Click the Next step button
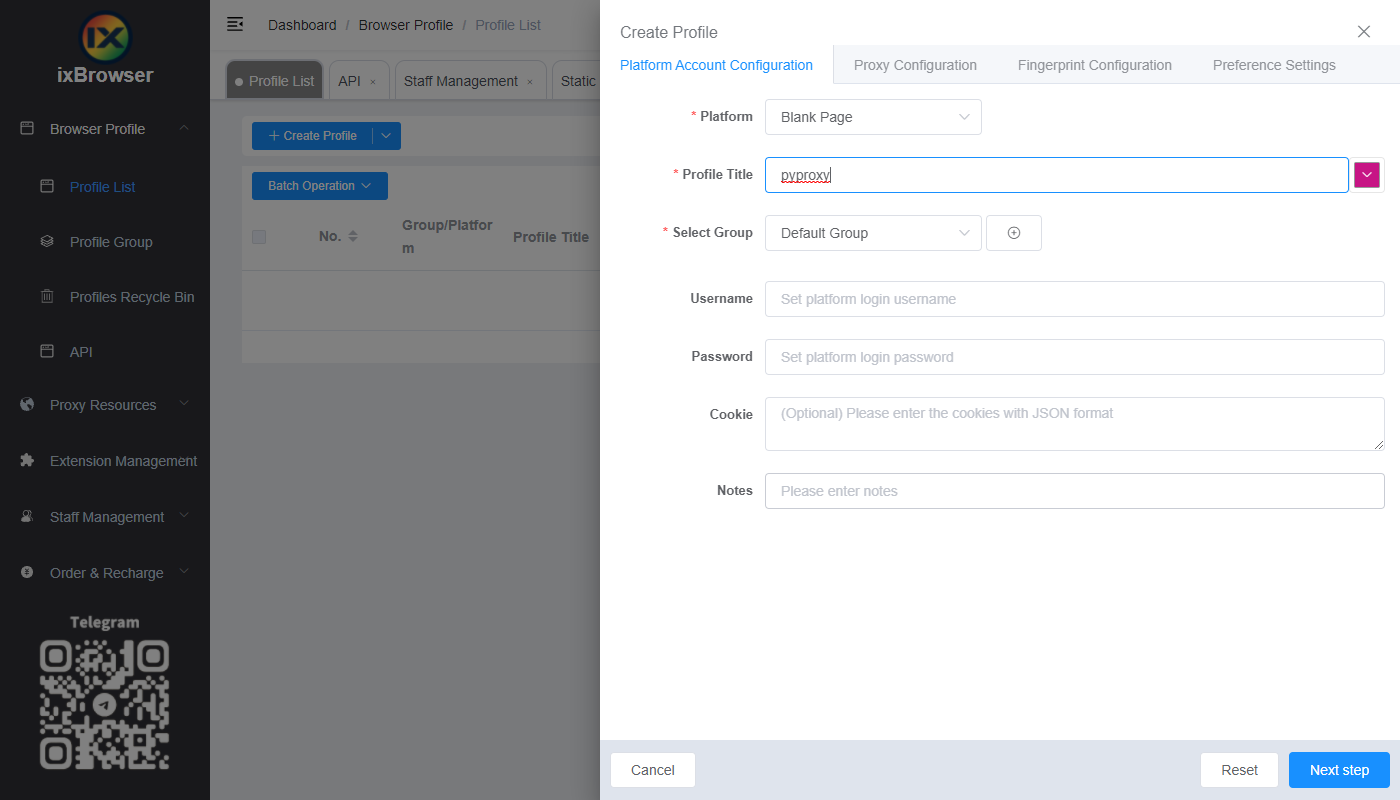Image resolution: width=1400 pixels, height=800 pixels. tap(1339, 770)
